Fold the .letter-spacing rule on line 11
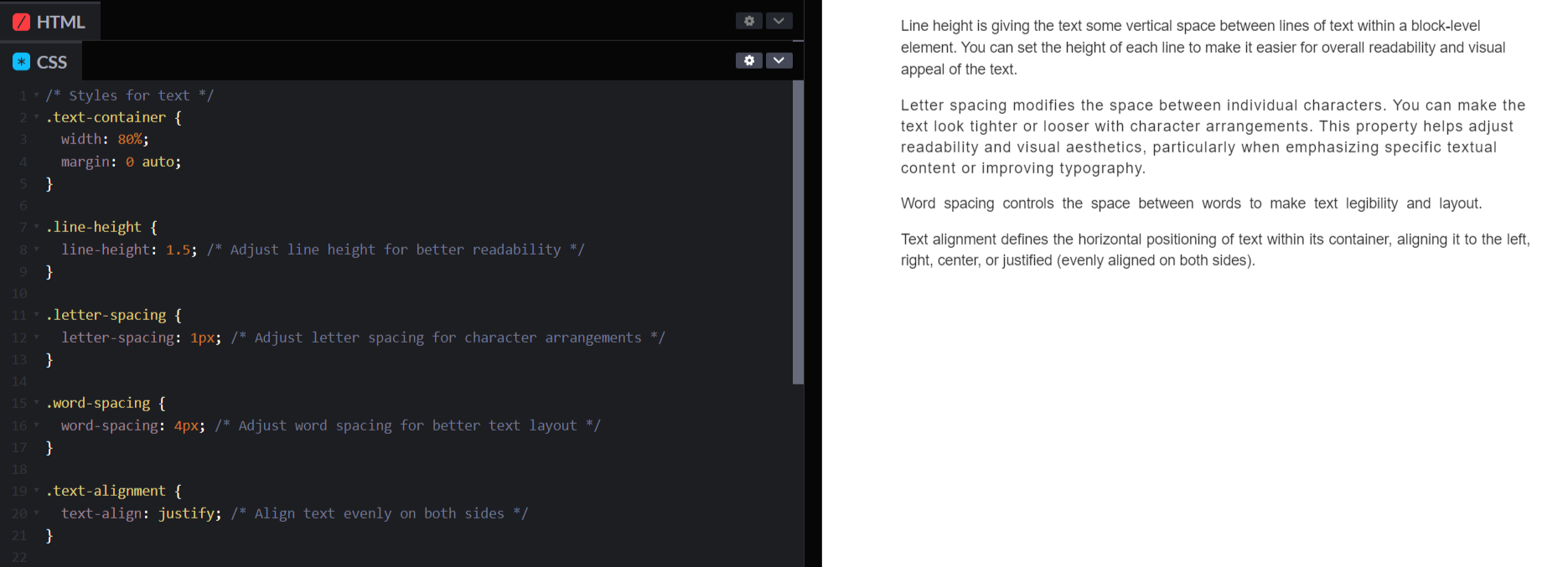Viewport: 1568px width, 567px height. (x=37, y=315)
